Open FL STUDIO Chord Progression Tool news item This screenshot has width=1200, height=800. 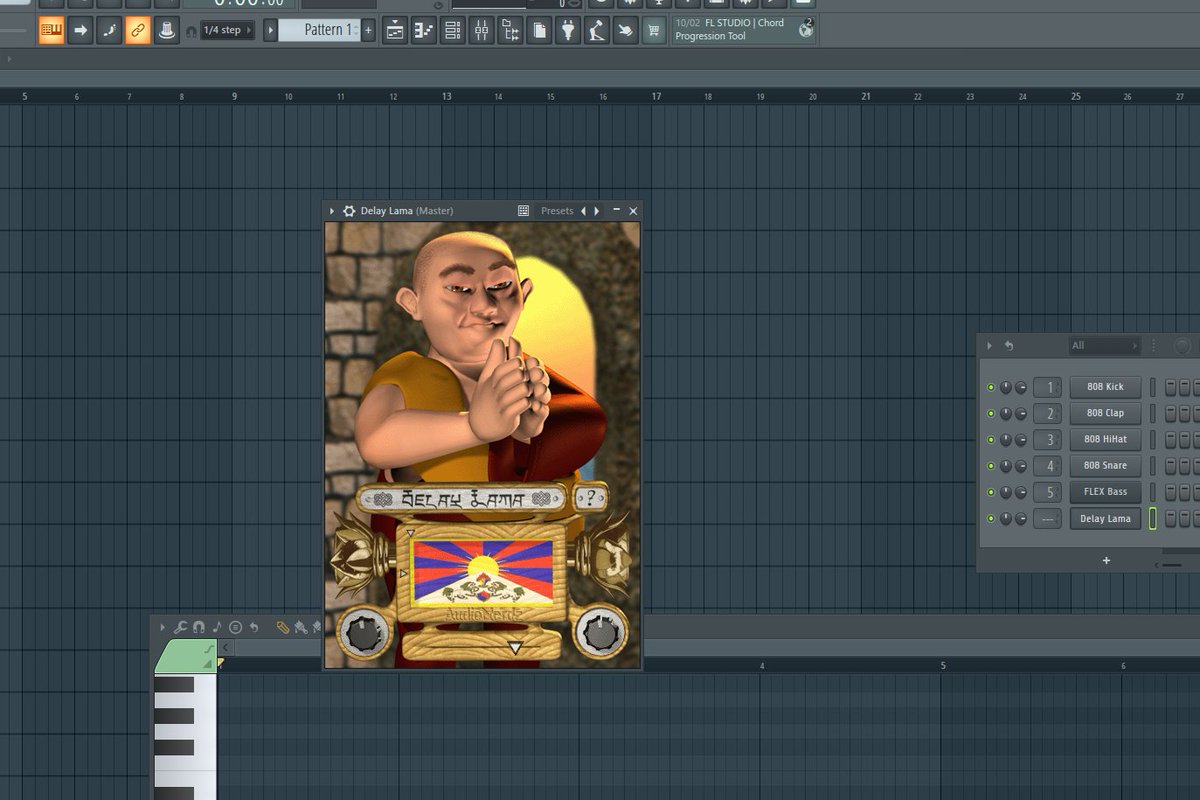pos(732,29)
